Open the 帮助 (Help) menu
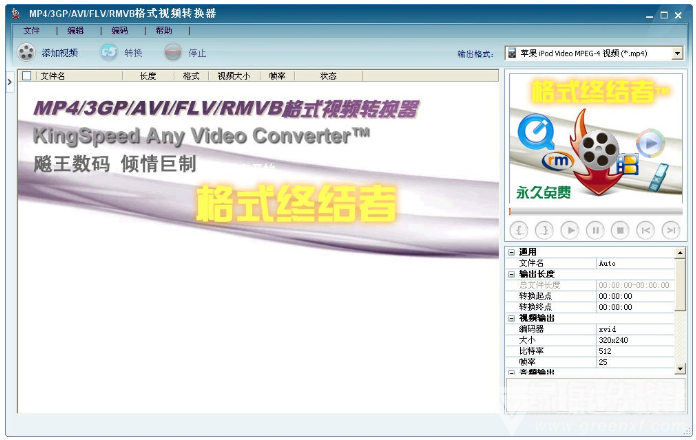Viewport: 696px width, 440px height. click(164, 31)
